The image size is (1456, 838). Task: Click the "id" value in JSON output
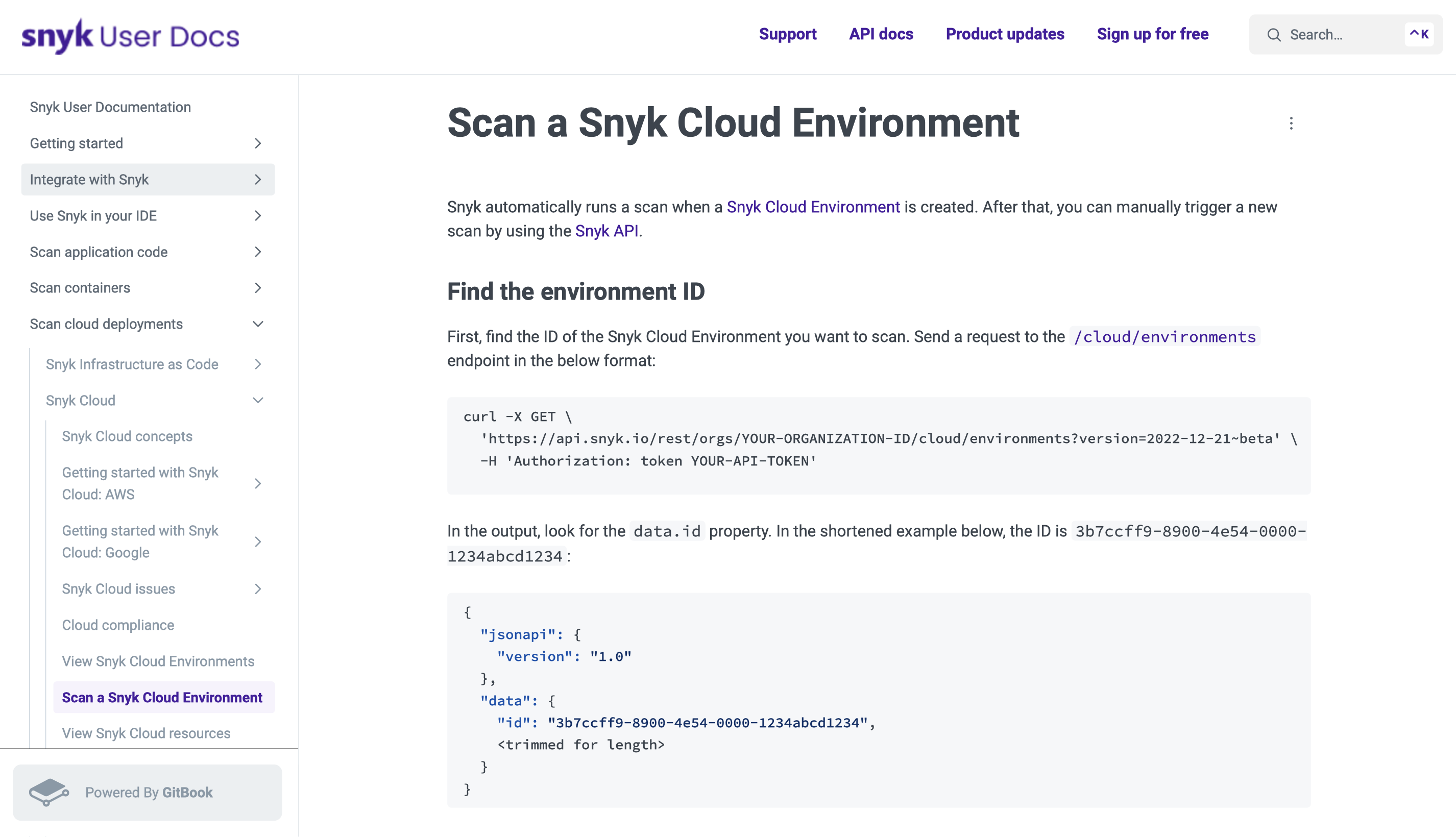pyautogui.click(x=708, y=723)
